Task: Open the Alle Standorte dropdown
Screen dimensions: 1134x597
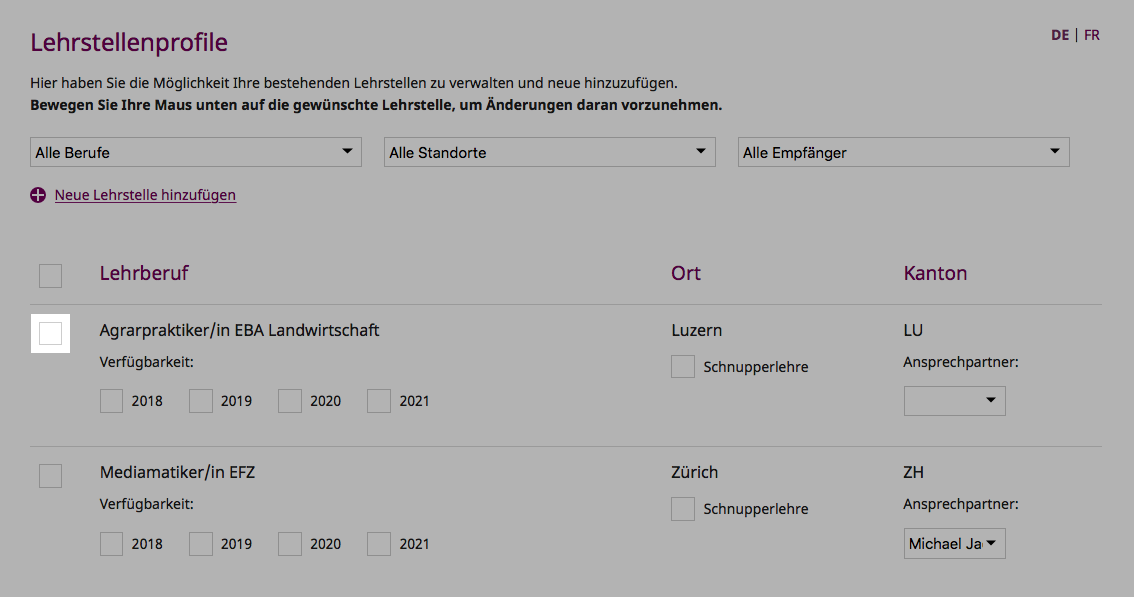Action: point(550,152)
